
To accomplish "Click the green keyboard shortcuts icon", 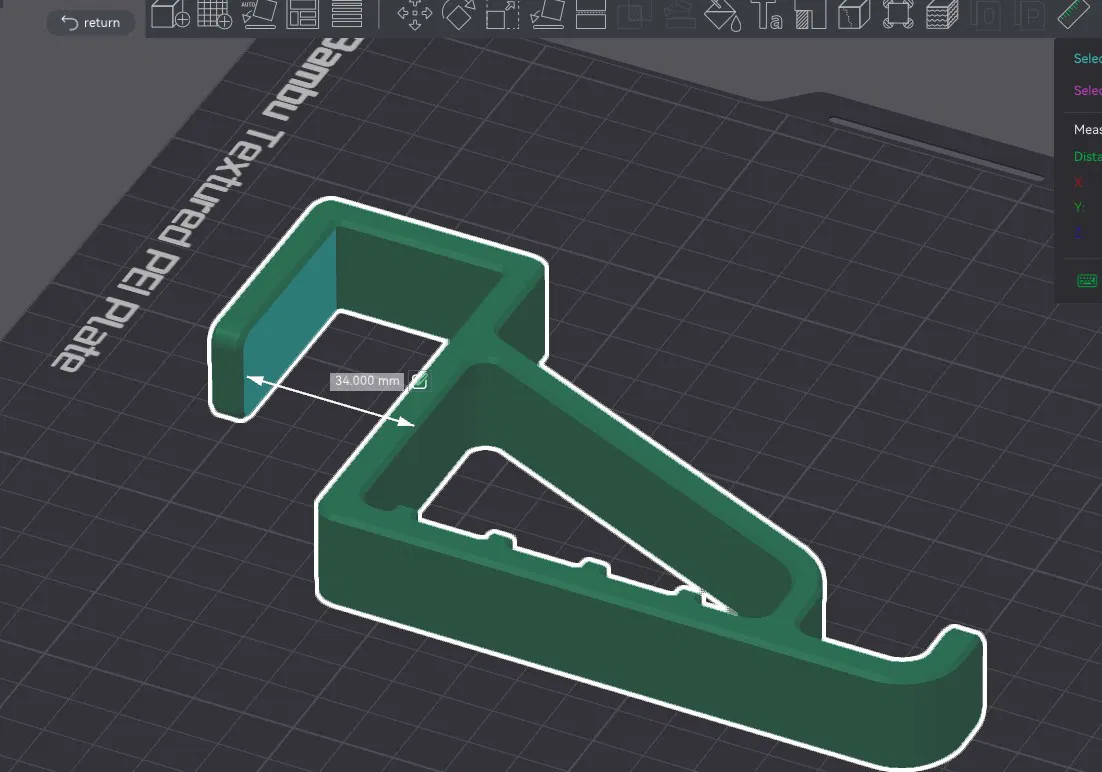I will point(1087,281).
